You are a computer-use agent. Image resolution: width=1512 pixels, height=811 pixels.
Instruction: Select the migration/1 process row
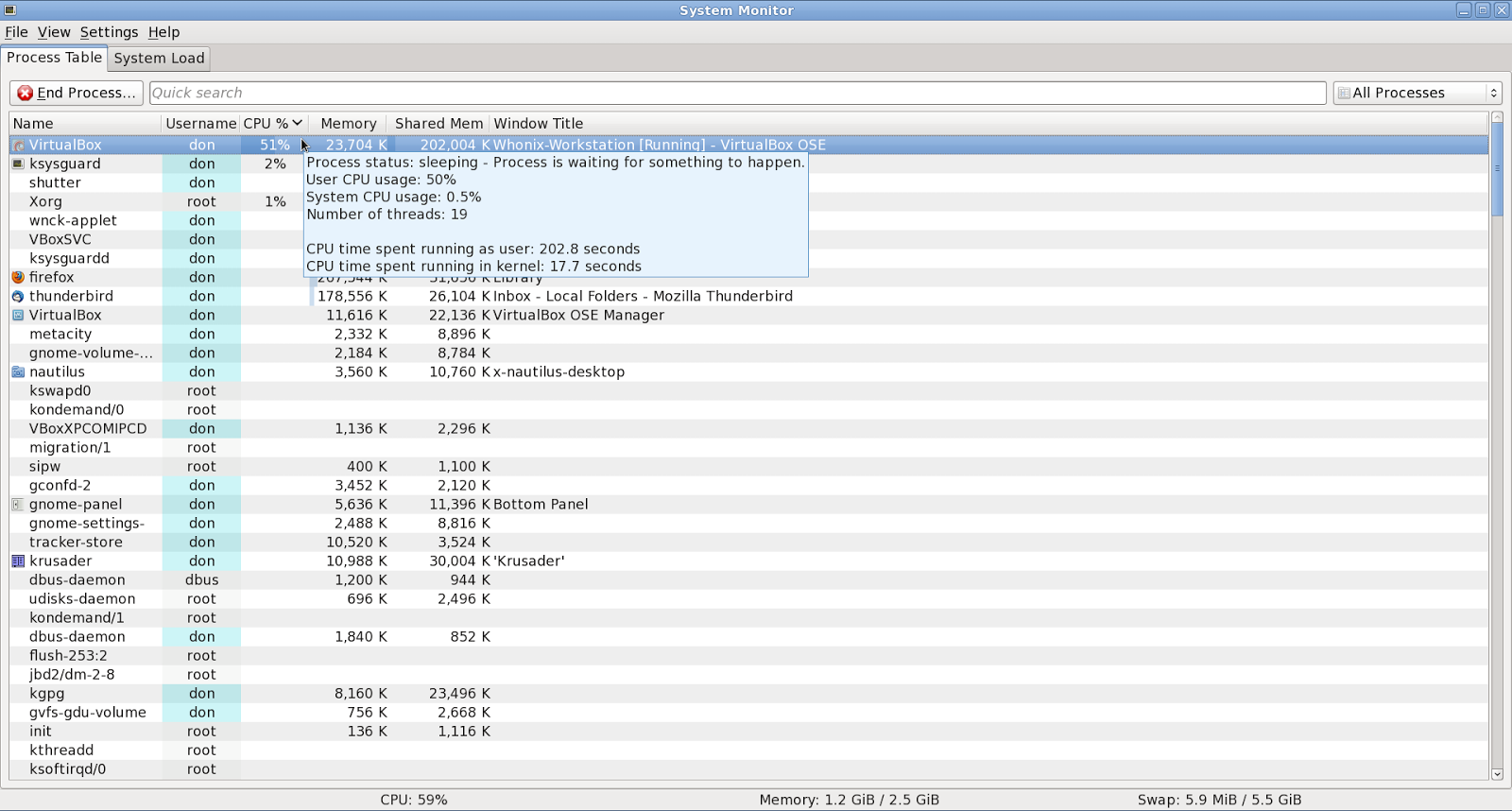click(748, 447)
